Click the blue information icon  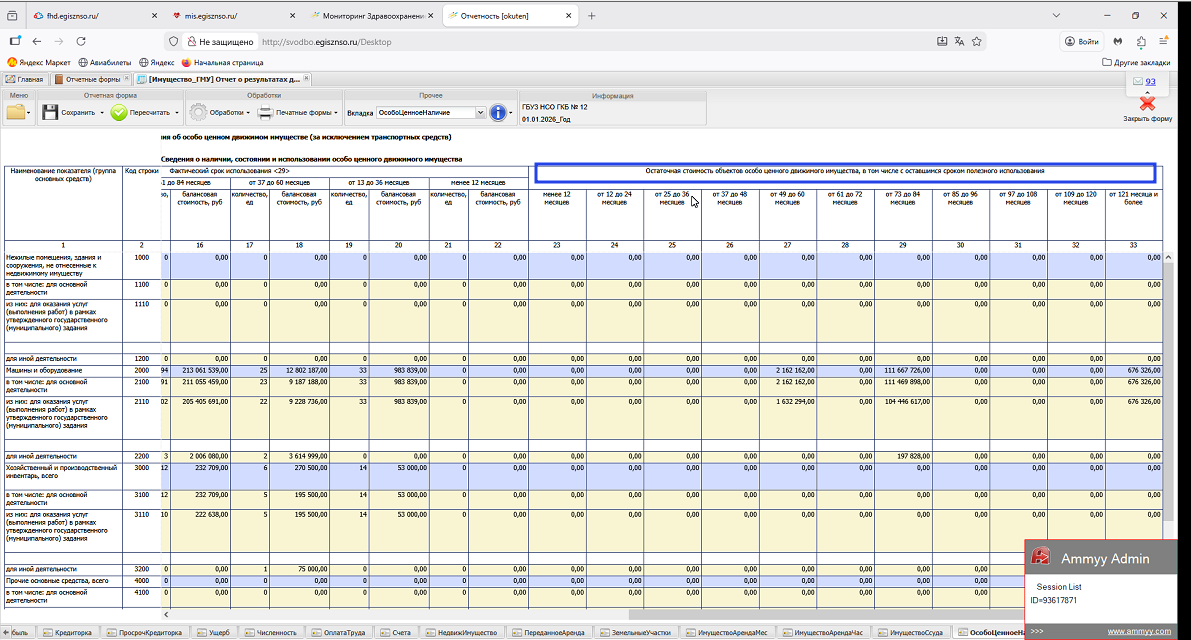coord(499,113)
